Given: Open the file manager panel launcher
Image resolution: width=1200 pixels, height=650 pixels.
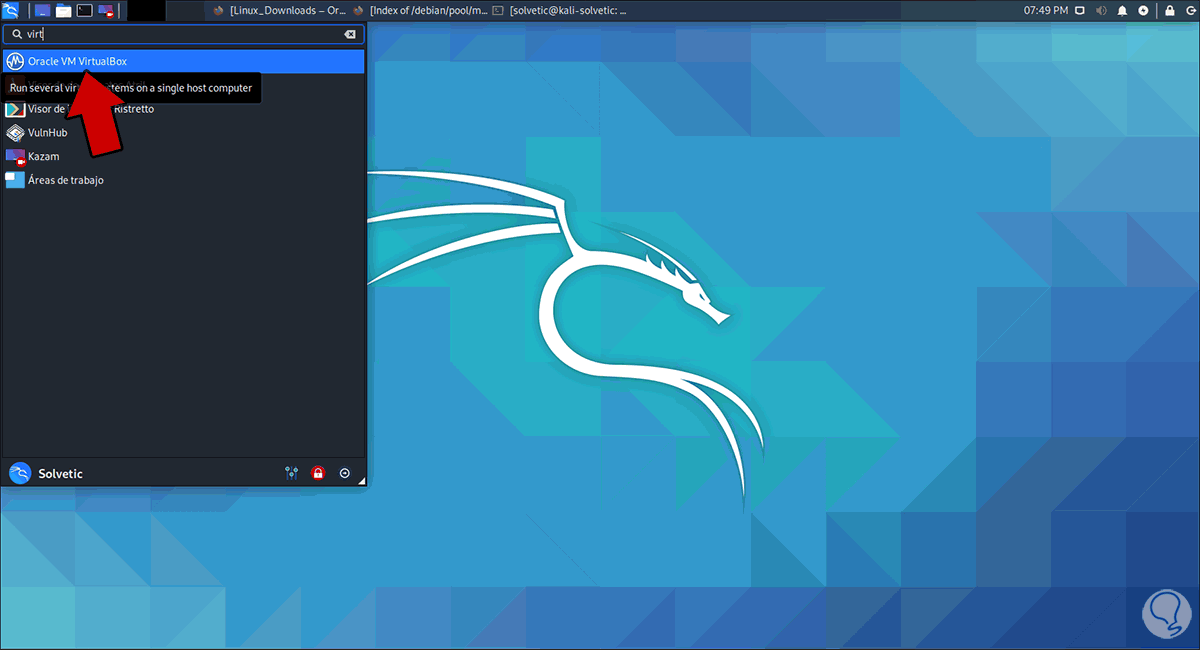Looking at the screenshot, I should pos(63,11).
